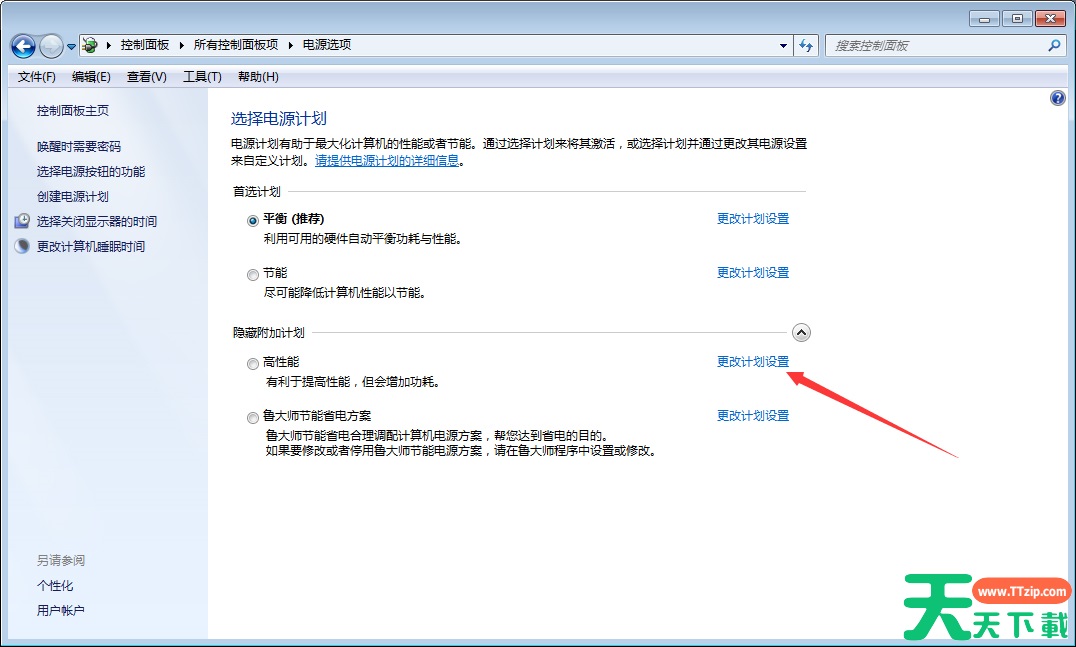
Task: Click the monitor icon beside 选择关闭显示器的时间
Action: point(22,221)
